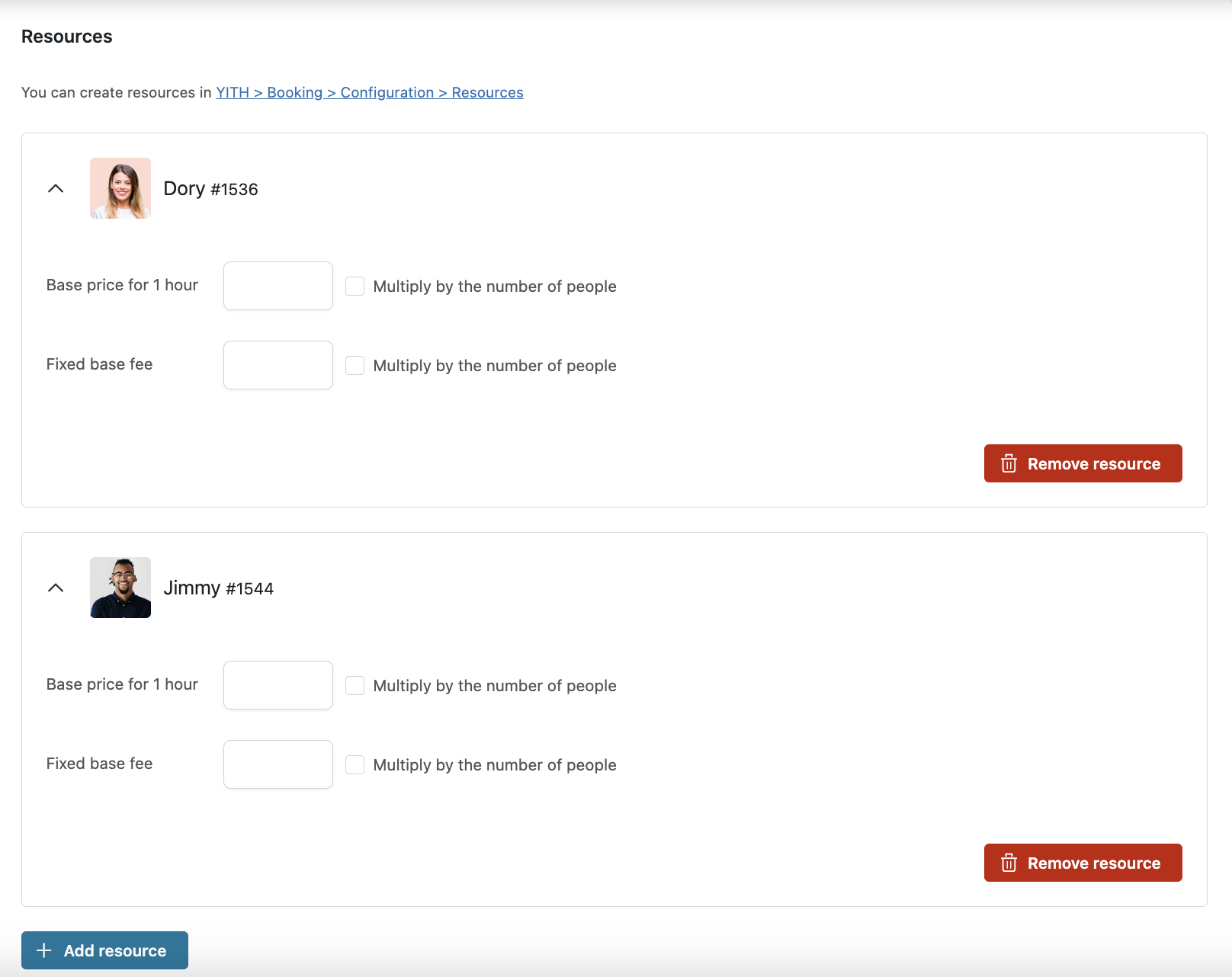
Task: Click the 'Base price for 1 hour' label under Dory
Action: pos(122,285)
